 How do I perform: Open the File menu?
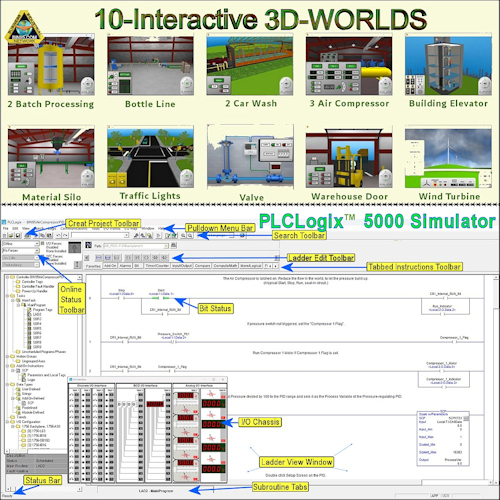pyautogui.click(x=6, y=229)
